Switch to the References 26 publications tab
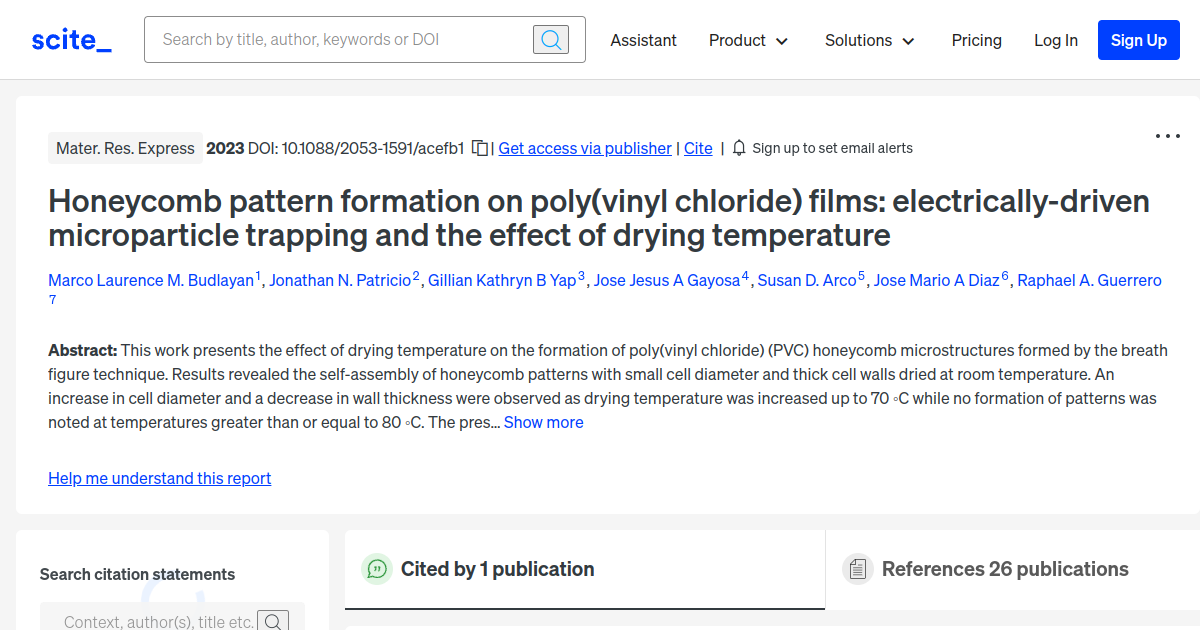This screenshot has height=630, width=1200. coord(1005,569)
